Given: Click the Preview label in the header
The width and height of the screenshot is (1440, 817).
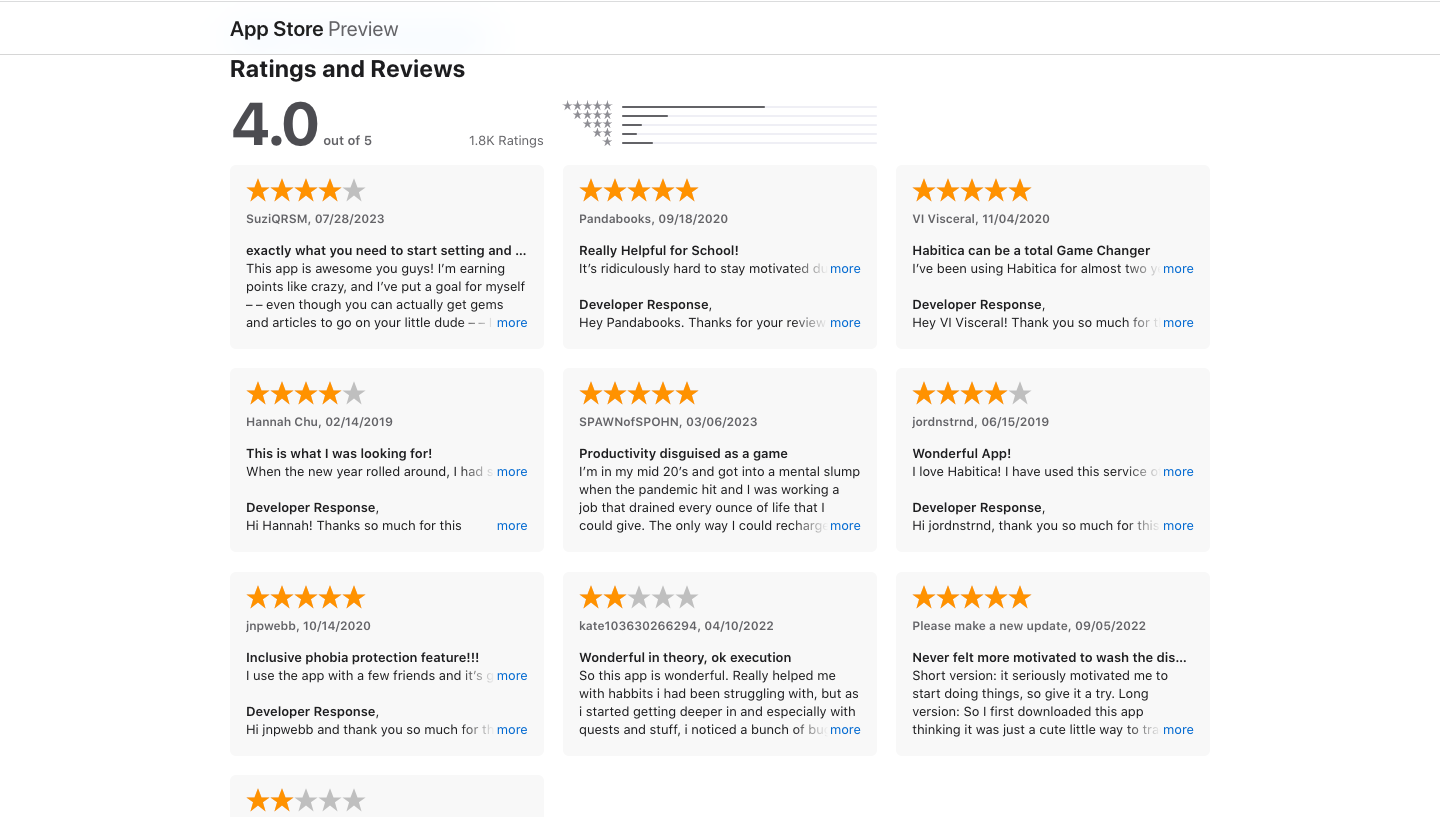Looking at the screenshot, I should (x=363, y=28).
